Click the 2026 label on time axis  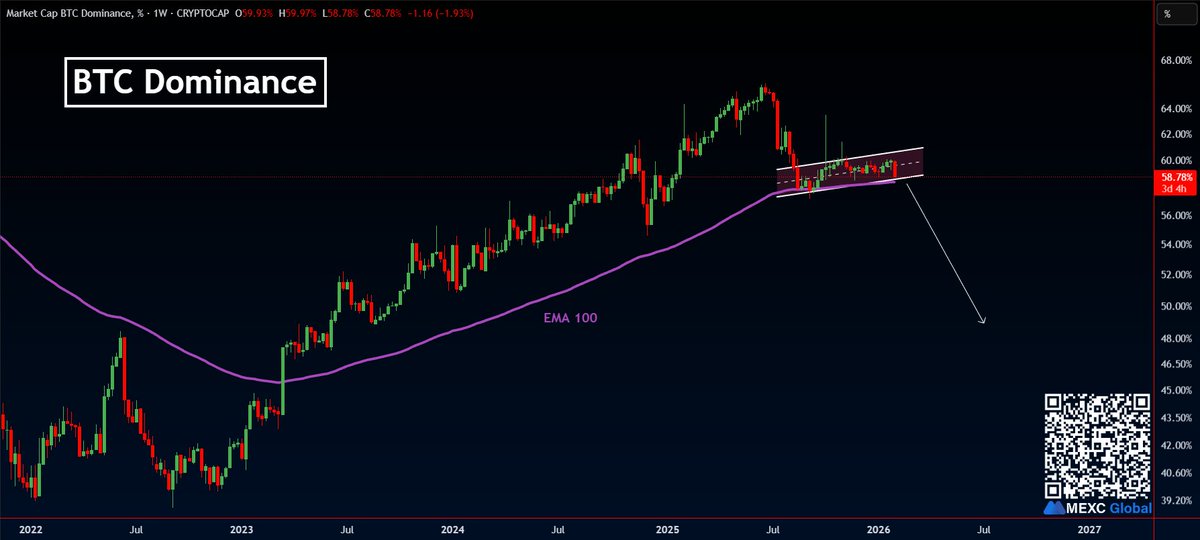[x=878, y=528]
